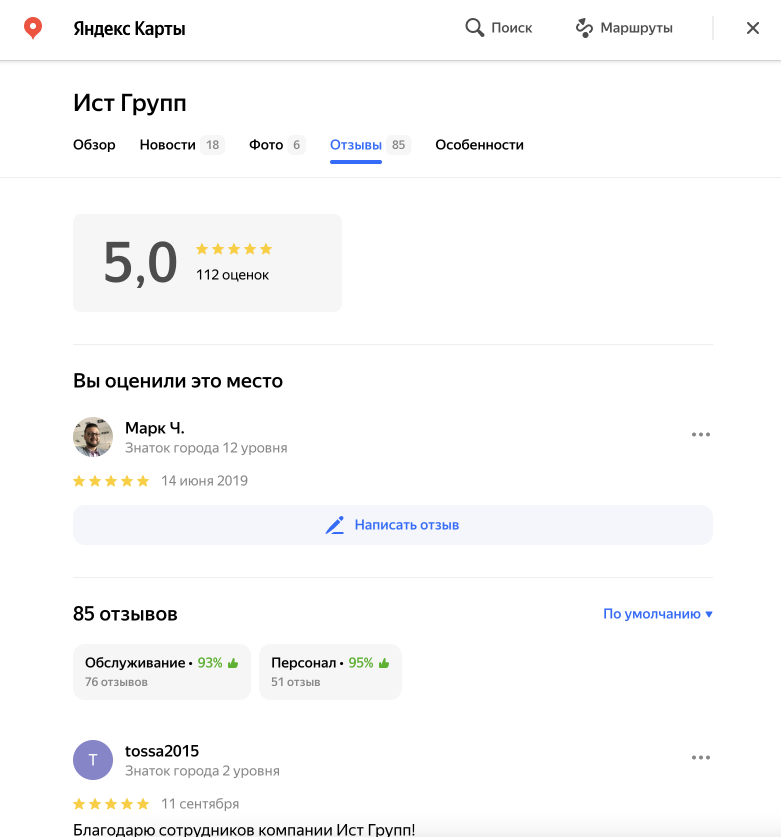Open the three-dot menu for Марк Ч. review
This screenshot has height=837, width=781.
click(x=700, y=435)
